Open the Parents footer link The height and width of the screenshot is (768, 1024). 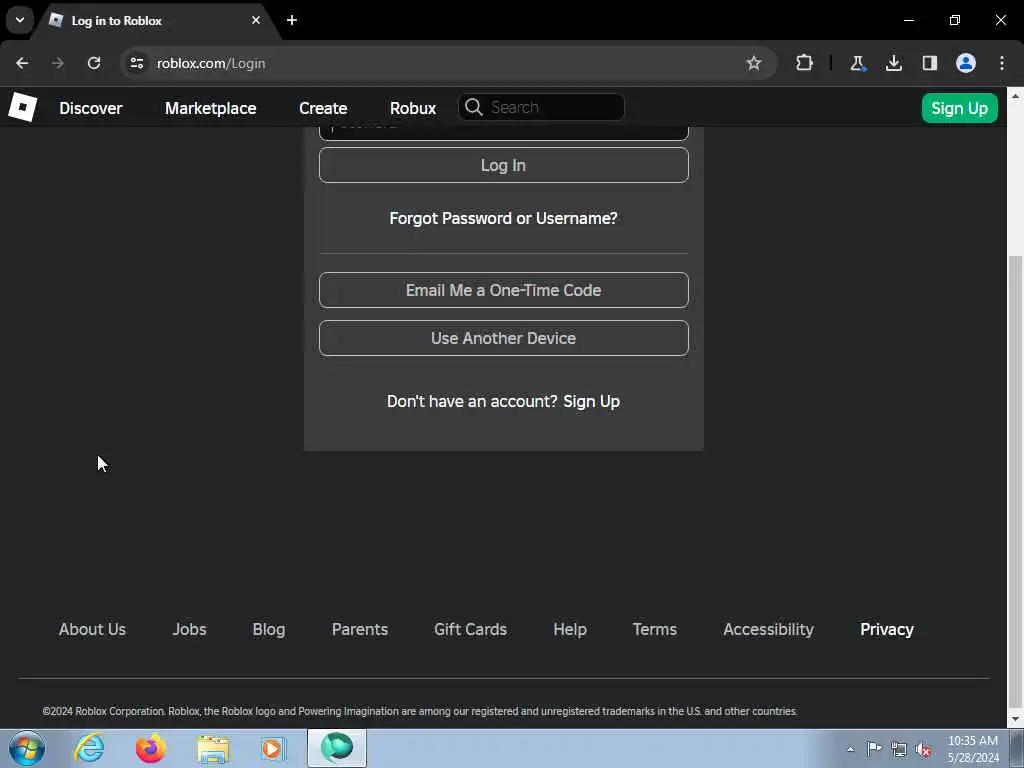point(360,629)
